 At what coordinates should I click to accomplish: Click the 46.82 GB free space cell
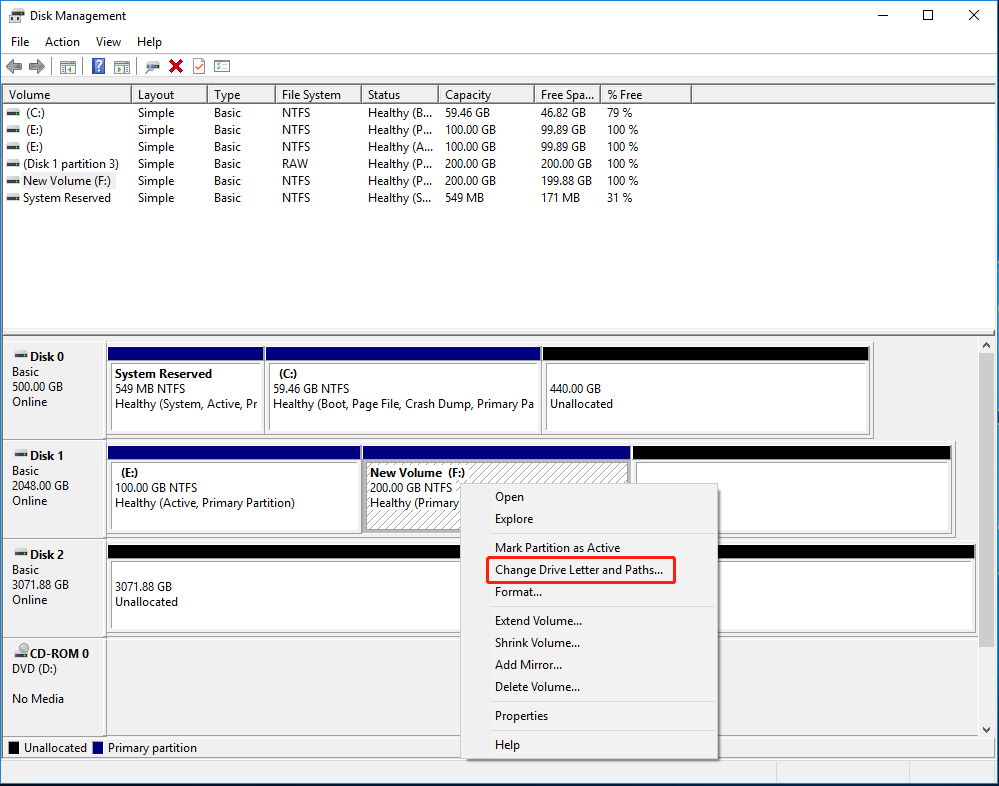coord(563,113)
